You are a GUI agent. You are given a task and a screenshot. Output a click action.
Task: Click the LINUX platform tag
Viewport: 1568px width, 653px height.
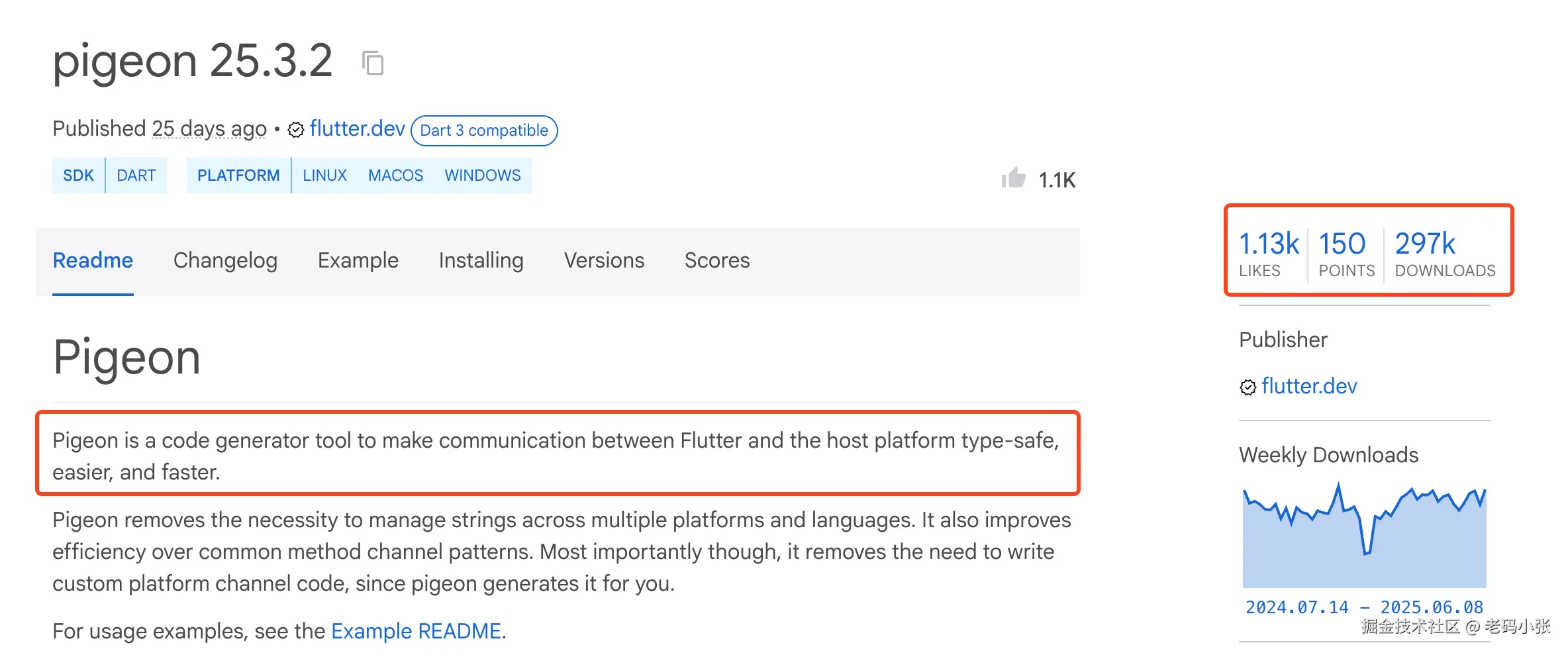coord(324,176)
